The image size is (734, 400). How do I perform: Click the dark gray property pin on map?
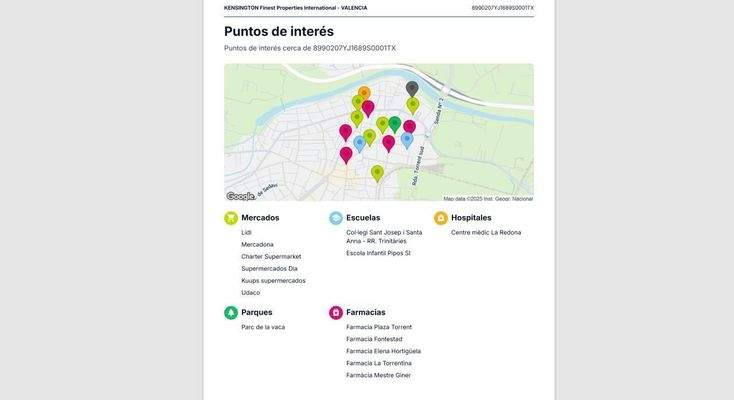(412, 88)
